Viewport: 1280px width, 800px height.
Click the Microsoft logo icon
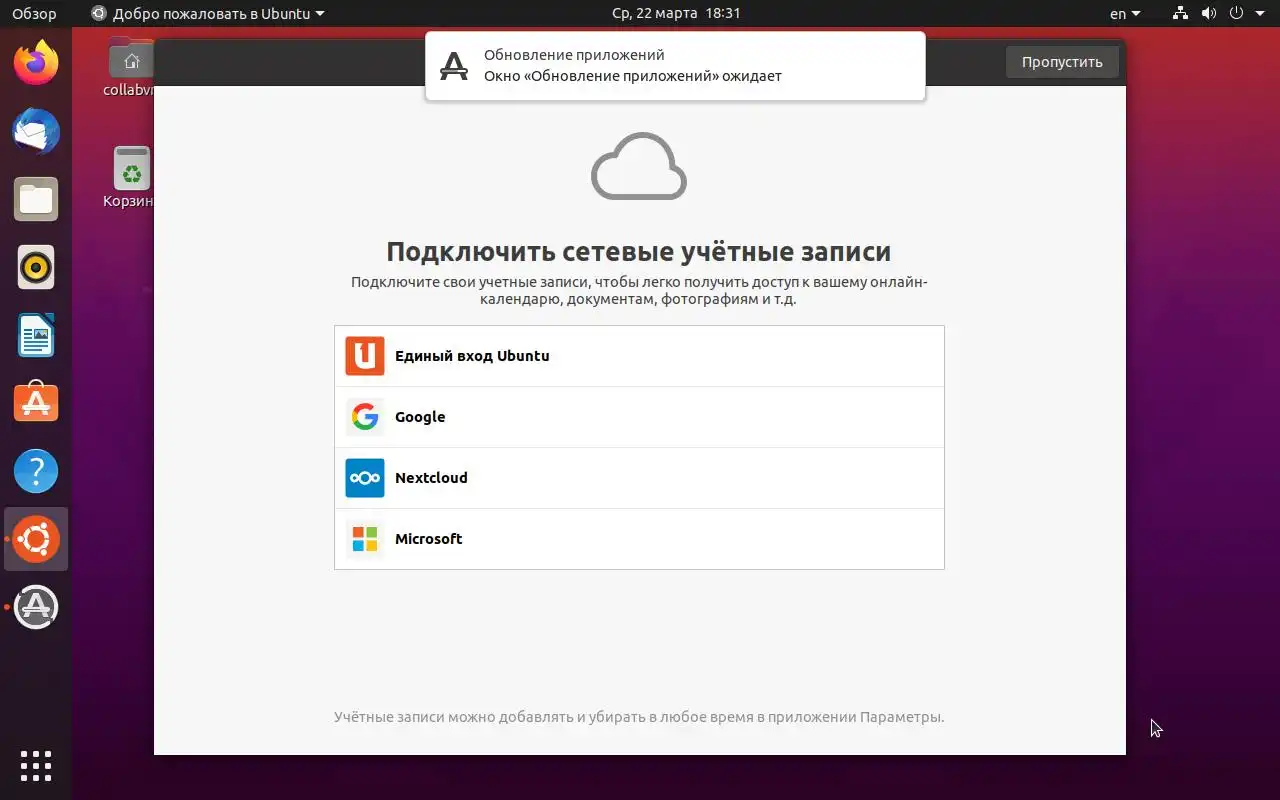point(365,539)
